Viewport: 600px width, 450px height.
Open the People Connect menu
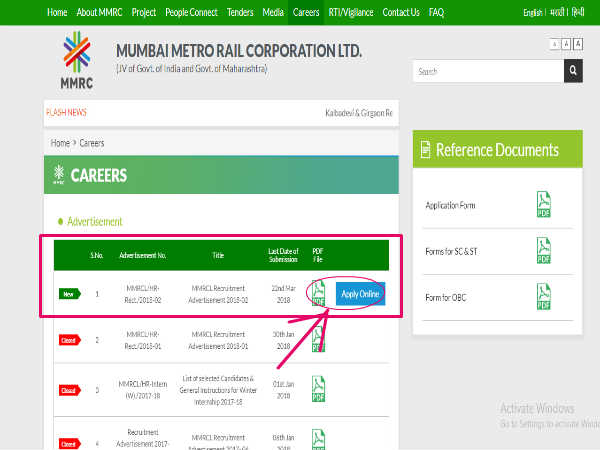191,13
